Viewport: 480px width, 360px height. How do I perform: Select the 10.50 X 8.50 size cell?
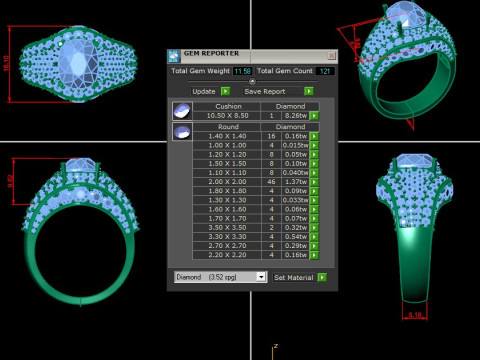[227, 116]
